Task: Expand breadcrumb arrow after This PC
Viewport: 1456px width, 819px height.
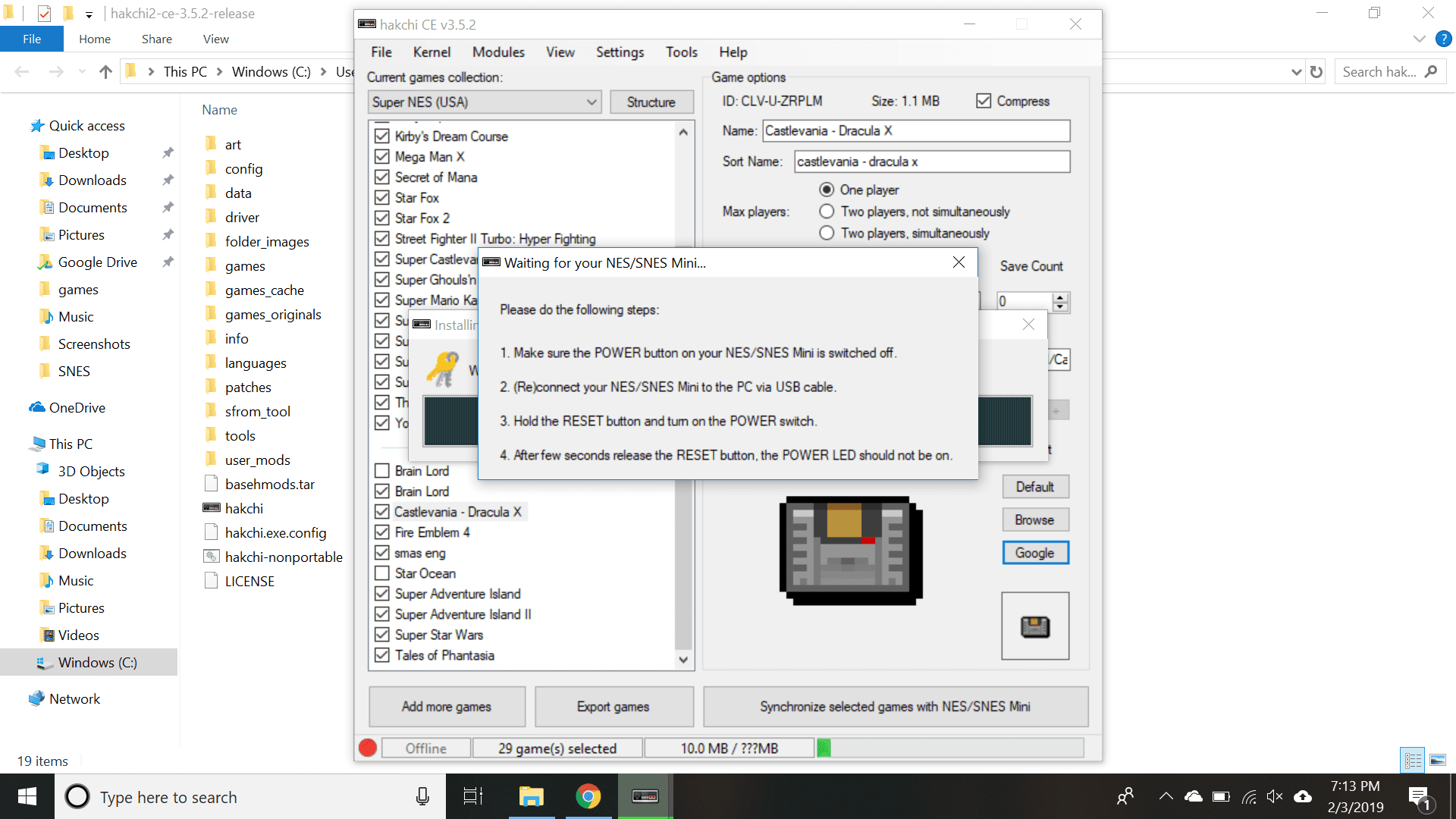Action: click(220, 72)
